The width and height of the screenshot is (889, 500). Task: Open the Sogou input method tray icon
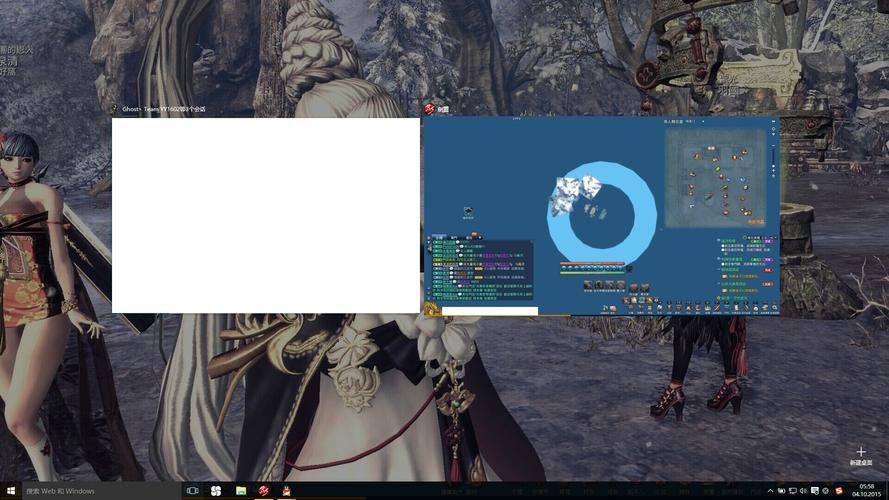839,491
